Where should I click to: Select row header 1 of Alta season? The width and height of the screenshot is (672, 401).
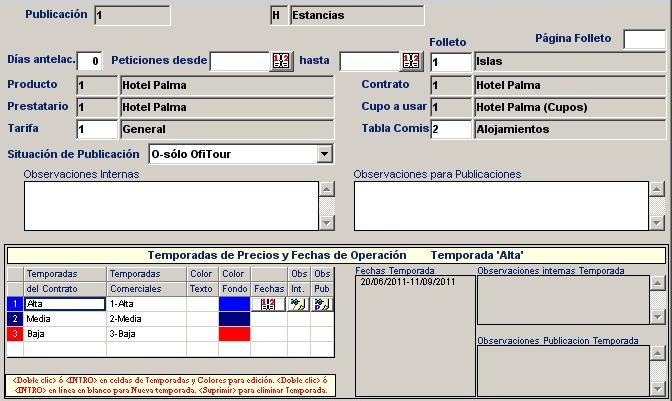(x=15, y=304)
